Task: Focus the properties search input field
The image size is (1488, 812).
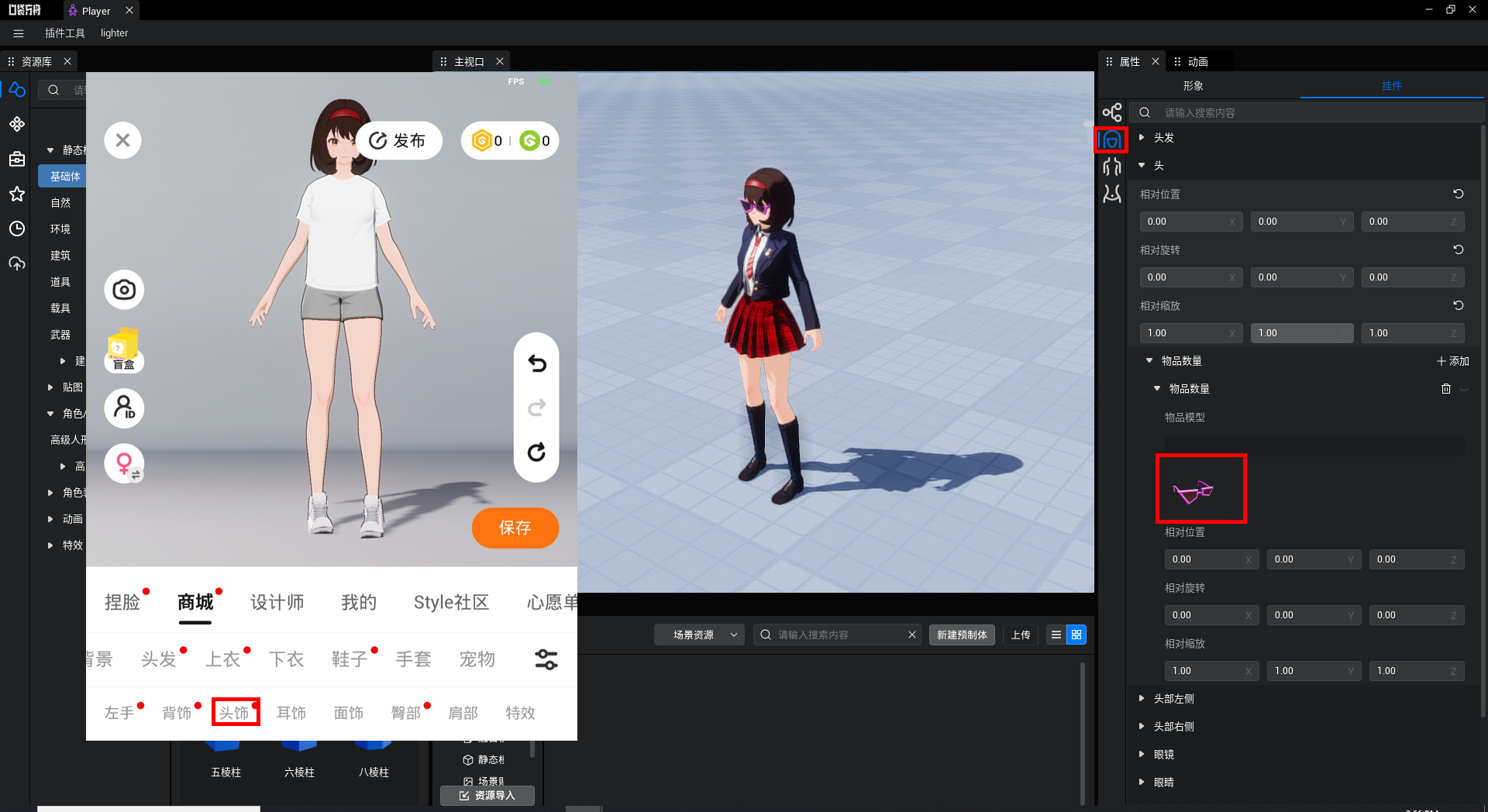Action: click(x=1306, y=112)
